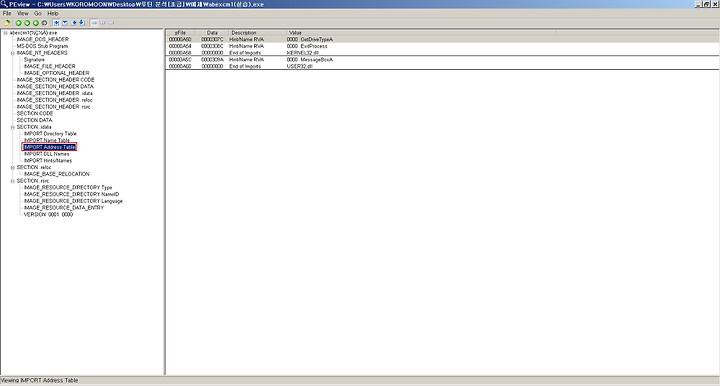This screenshot has height=386, width=720.
Task: Select IMAGE_SECTION_HEADER DATA
Action: [55, 86]
